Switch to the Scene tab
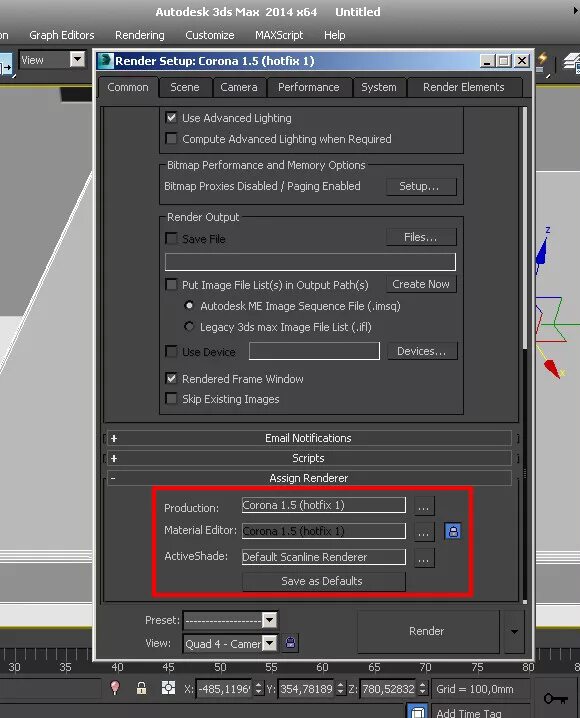This screenshot has width=580, height=718. point(185,87)
